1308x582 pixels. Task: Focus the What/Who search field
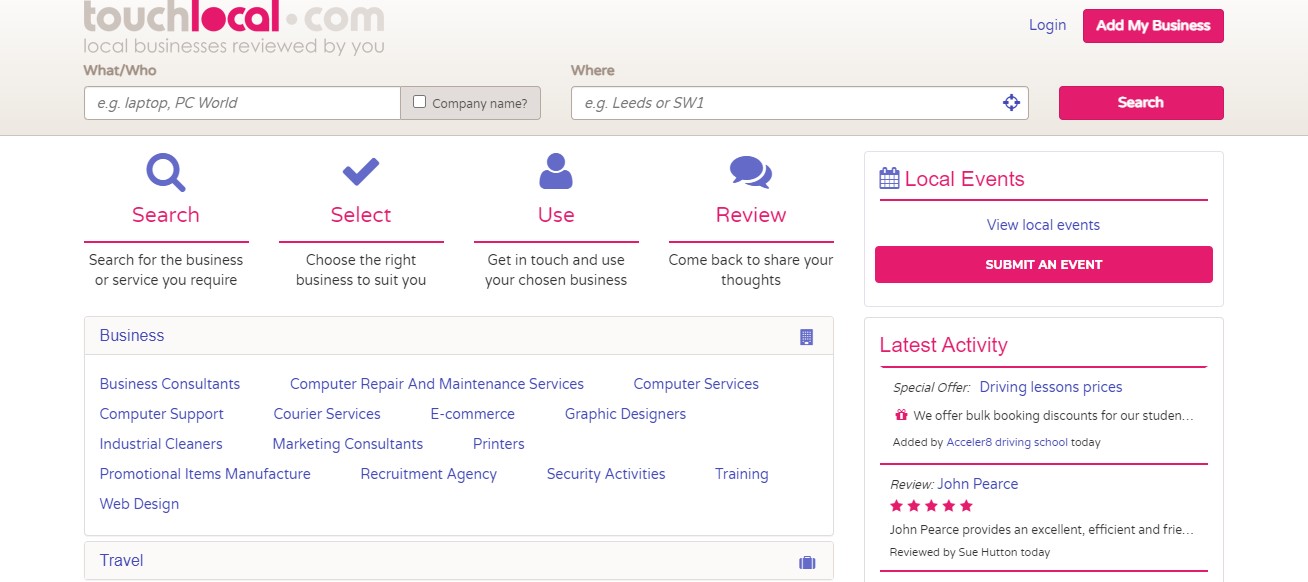coord(242,103)
